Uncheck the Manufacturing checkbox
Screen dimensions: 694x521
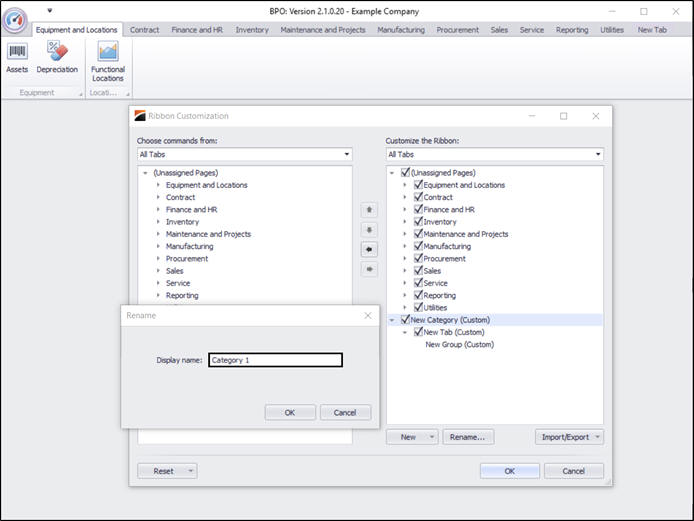[418, 246]
